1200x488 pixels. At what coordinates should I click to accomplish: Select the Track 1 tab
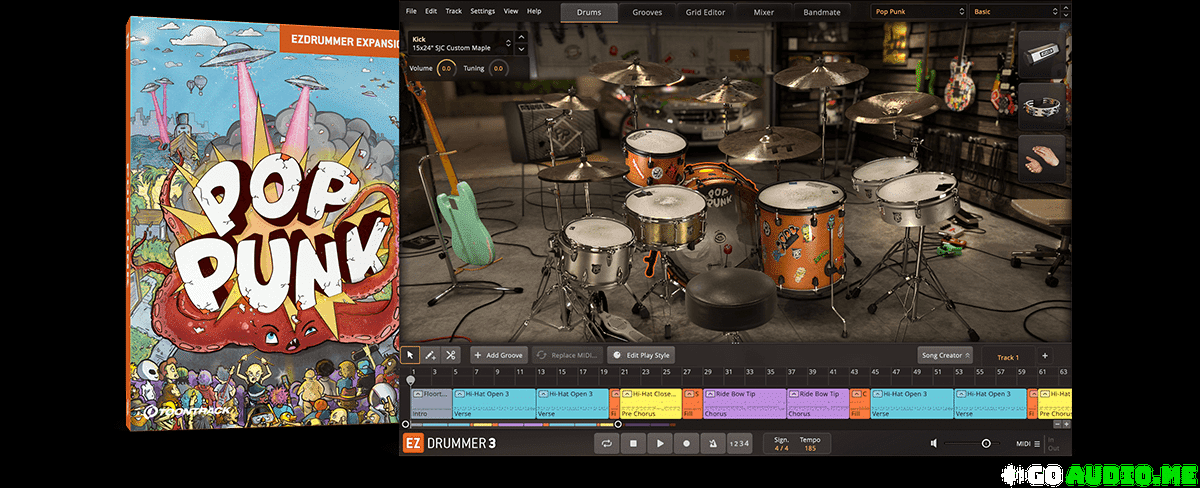[x=1007, y=356]
